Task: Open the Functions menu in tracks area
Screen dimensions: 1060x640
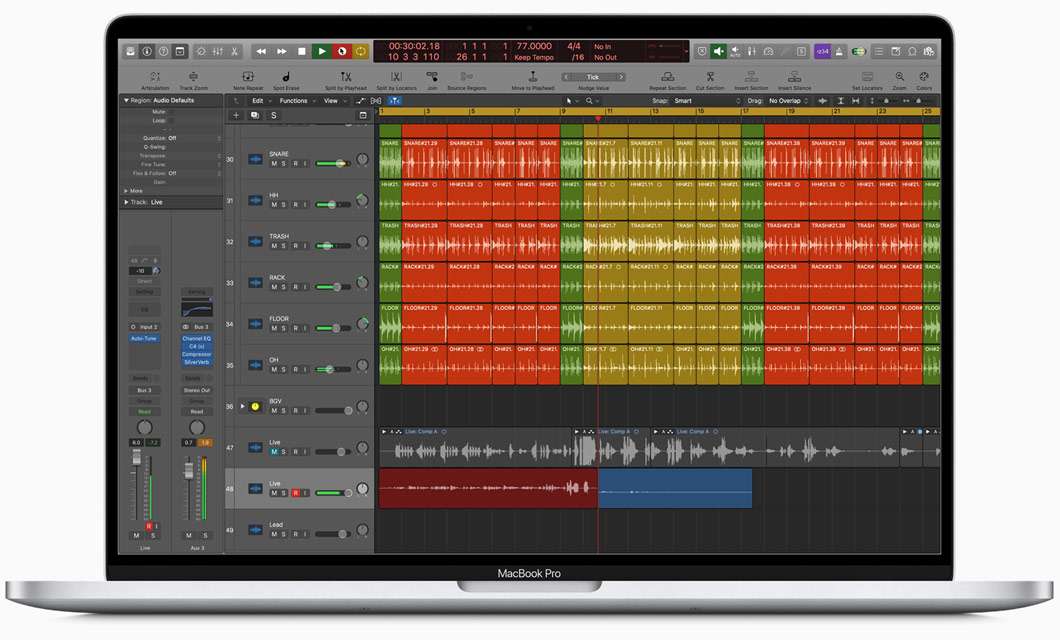Action: pyautogui.click(x=294, y=100)
